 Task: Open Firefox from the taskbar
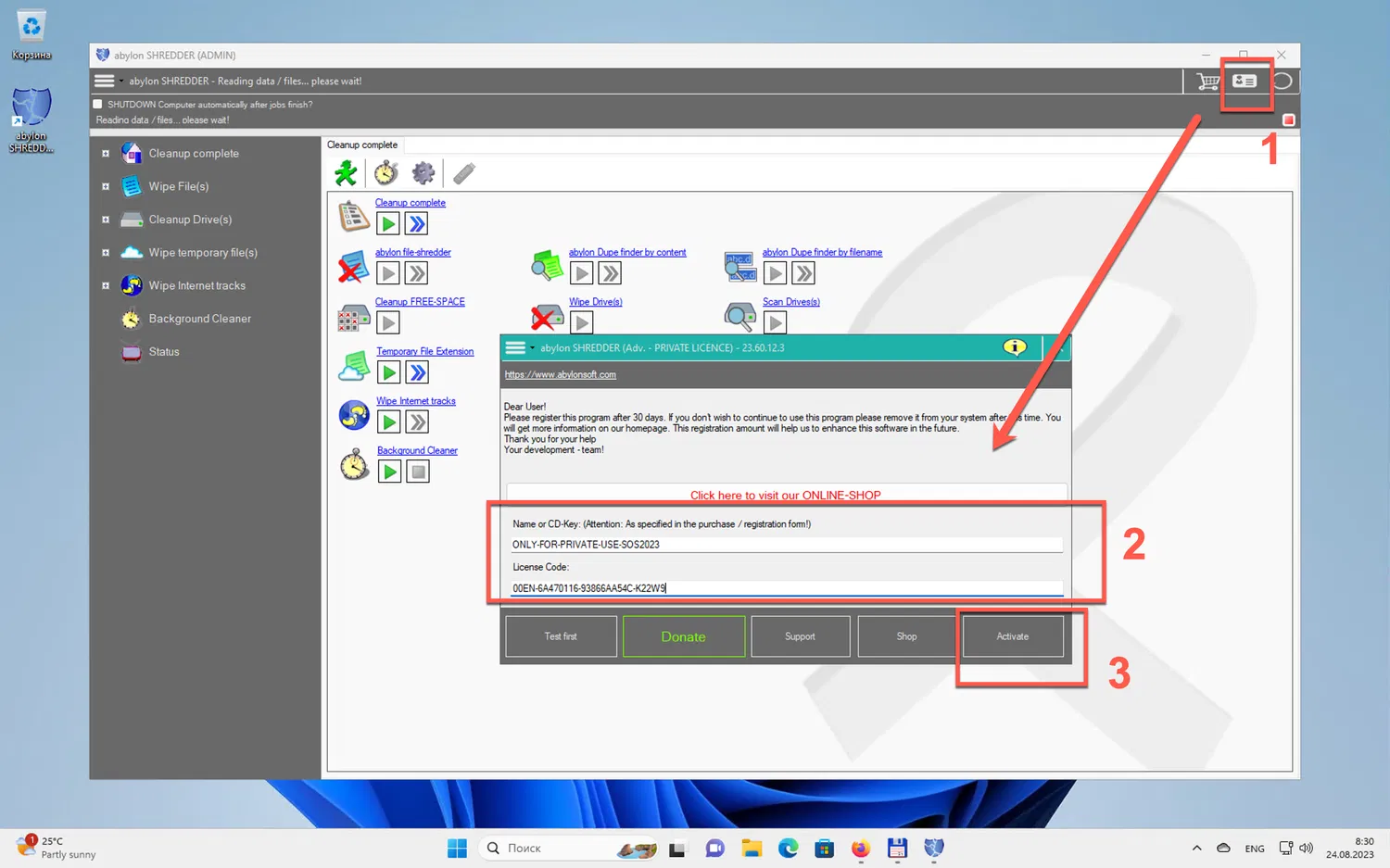[x=861, y=848]
